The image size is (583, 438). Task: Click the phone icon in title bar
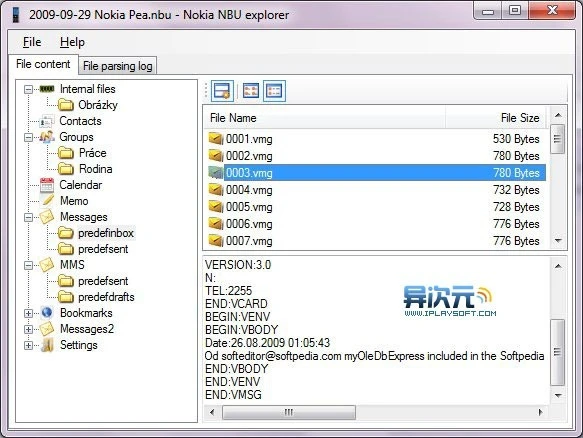click(16, 15)
